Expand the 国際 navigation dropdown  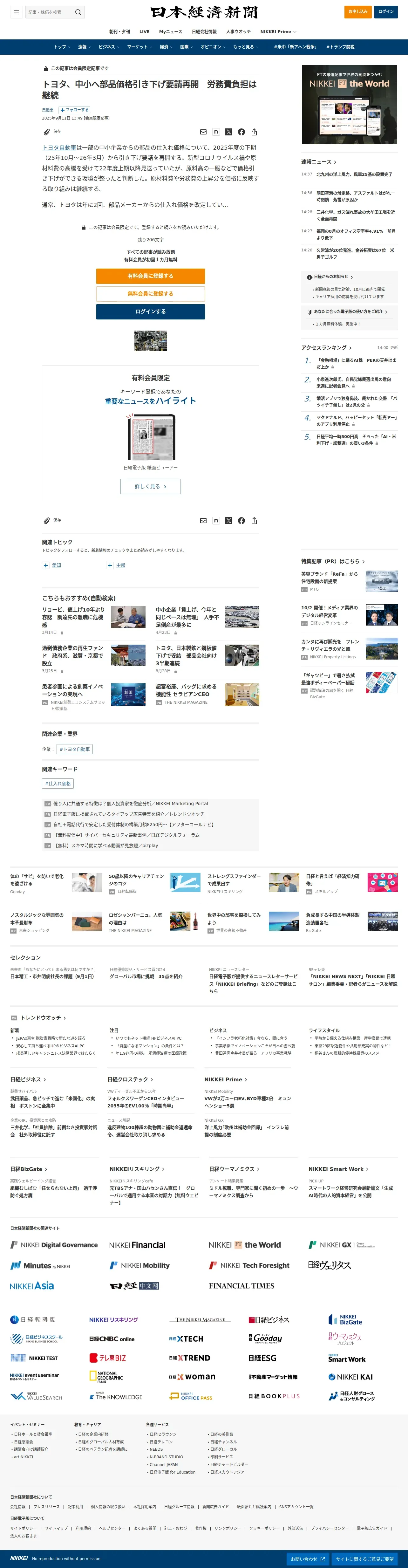coord(186,47)
